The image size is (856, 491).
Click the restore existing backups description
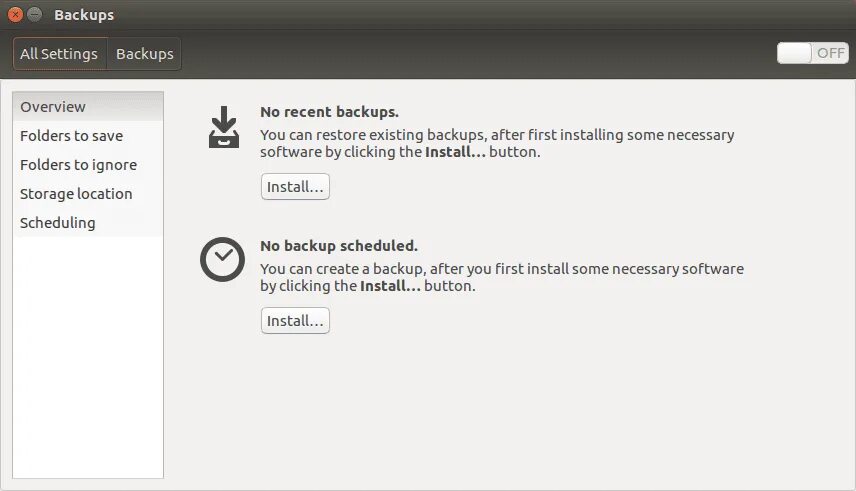[496, 144]
